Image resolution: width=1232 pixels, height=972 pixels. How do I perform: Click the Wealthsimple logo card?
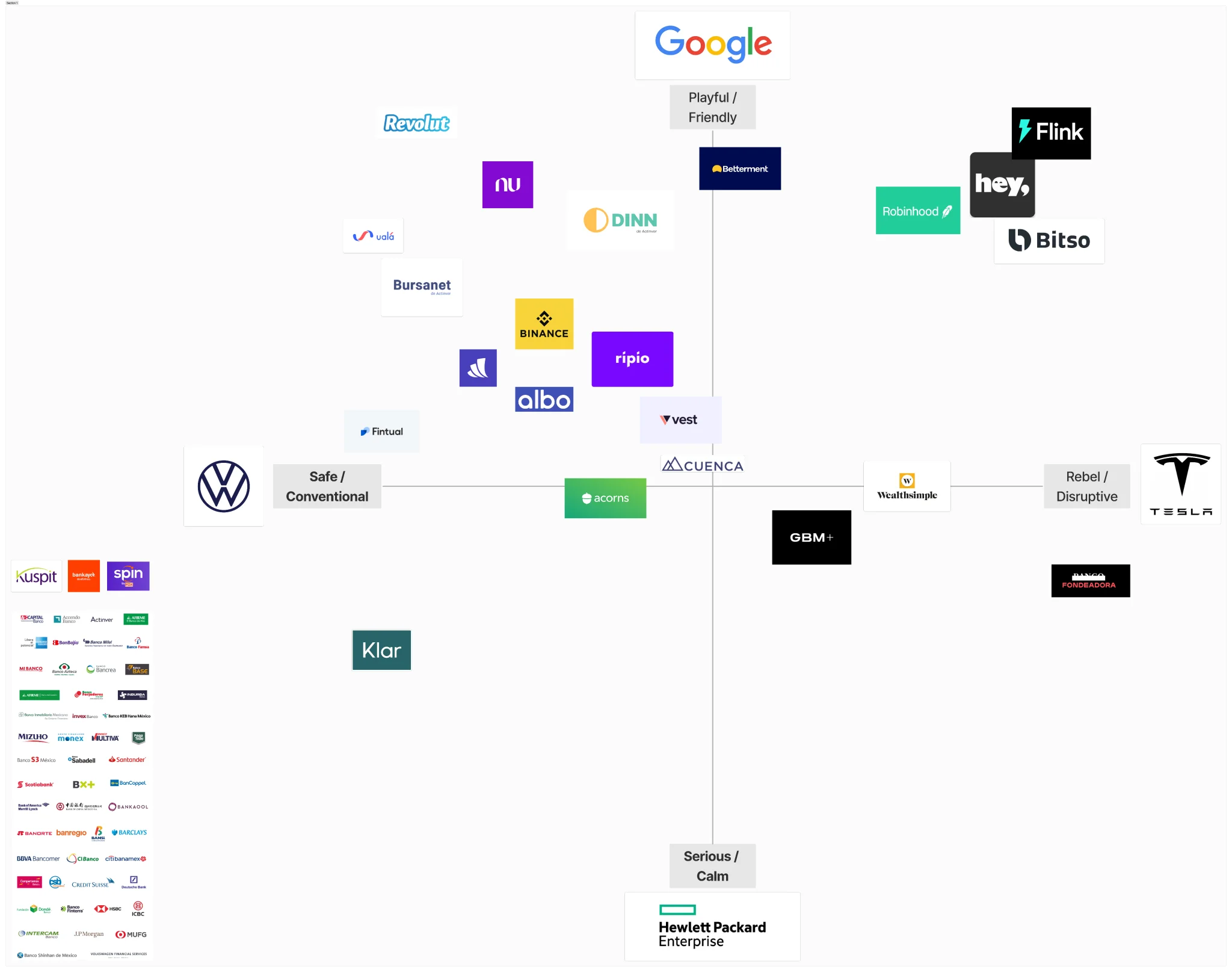click(x=907, y=486)
